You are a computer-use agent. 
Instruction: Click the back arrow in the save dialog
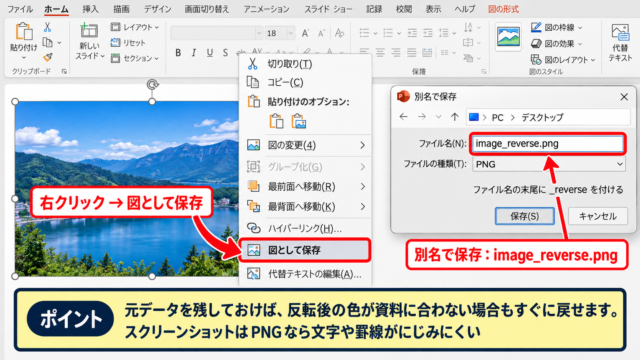[403, 117]
